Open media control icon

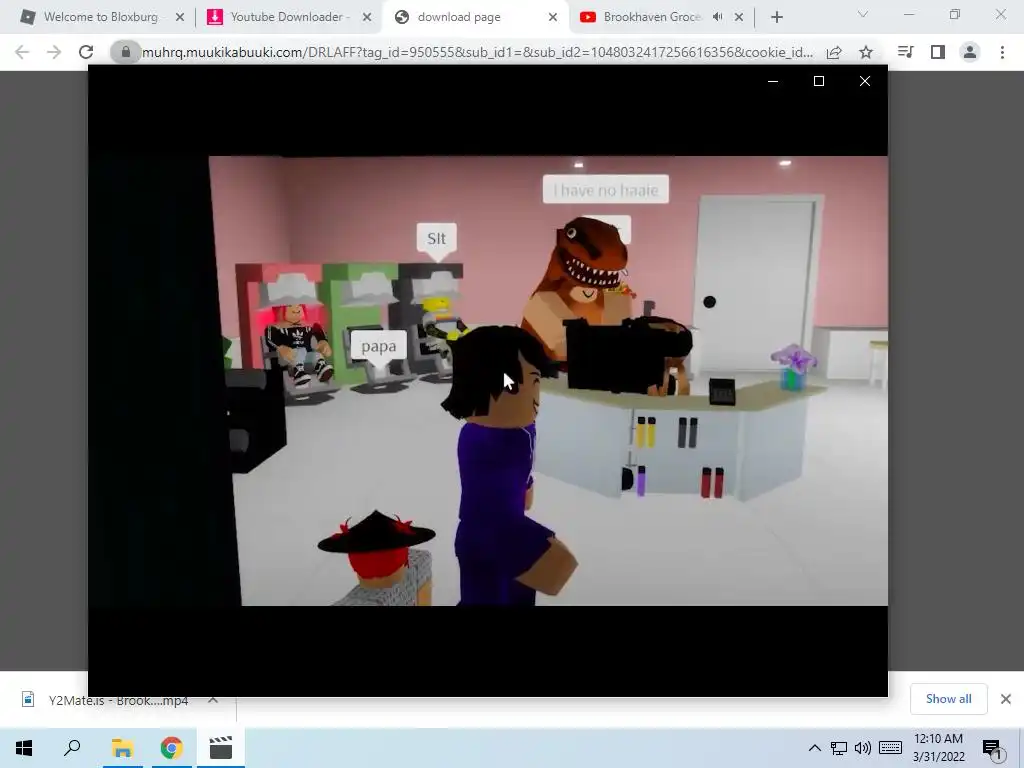pos(905,52)
